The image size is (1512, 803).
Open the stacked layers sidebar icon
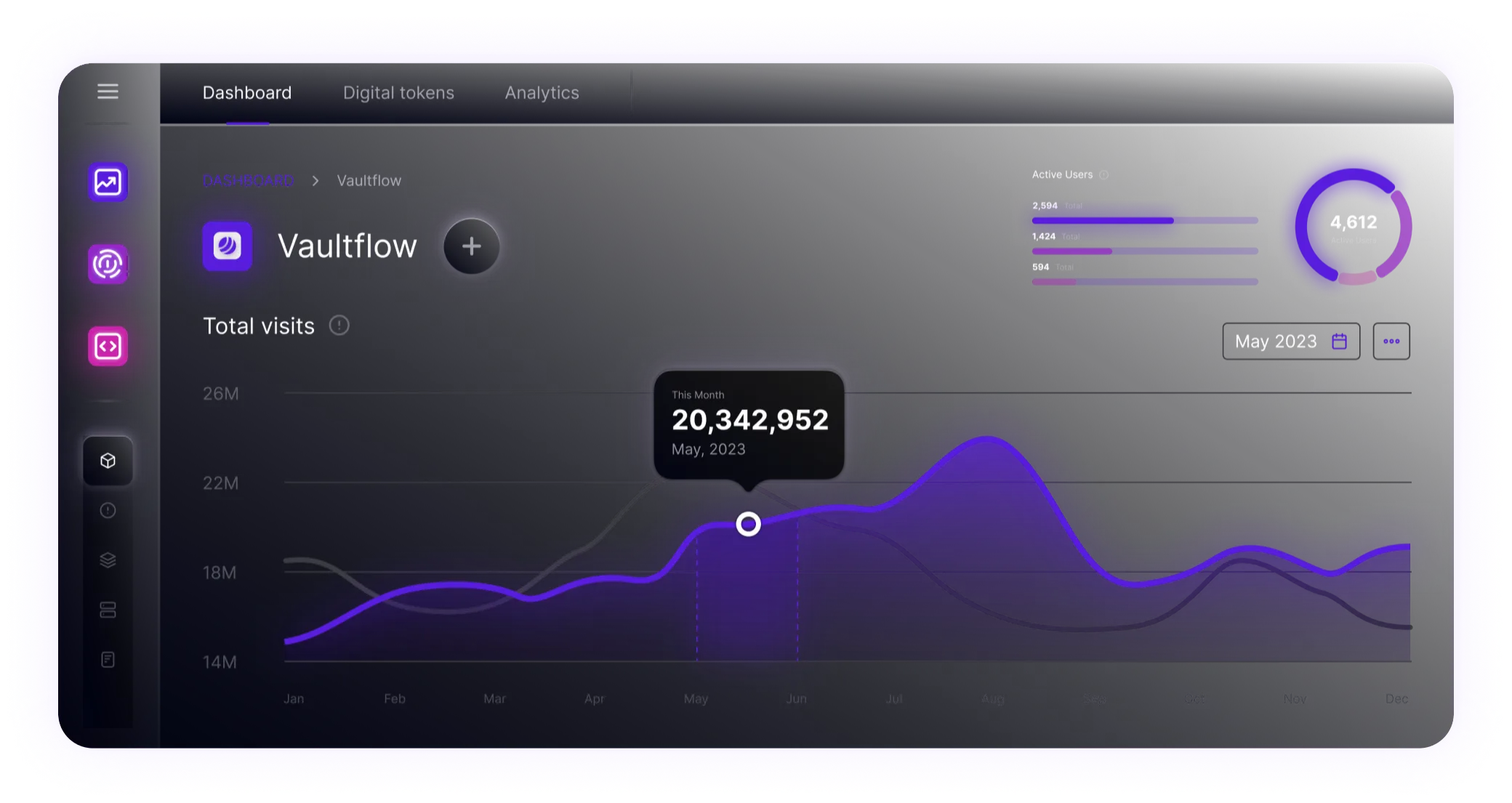[x=108, y=560]
